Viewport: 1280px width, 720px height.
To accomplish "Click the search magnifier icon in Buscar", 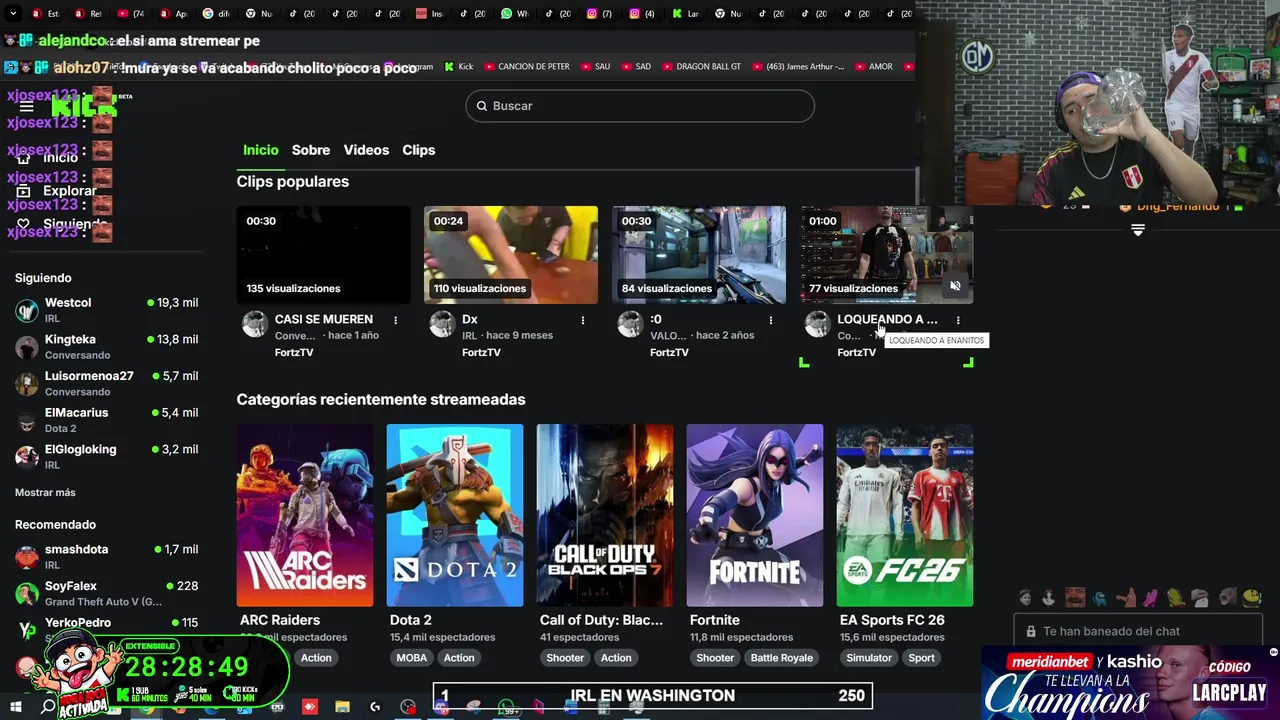I will click(482, 106).
